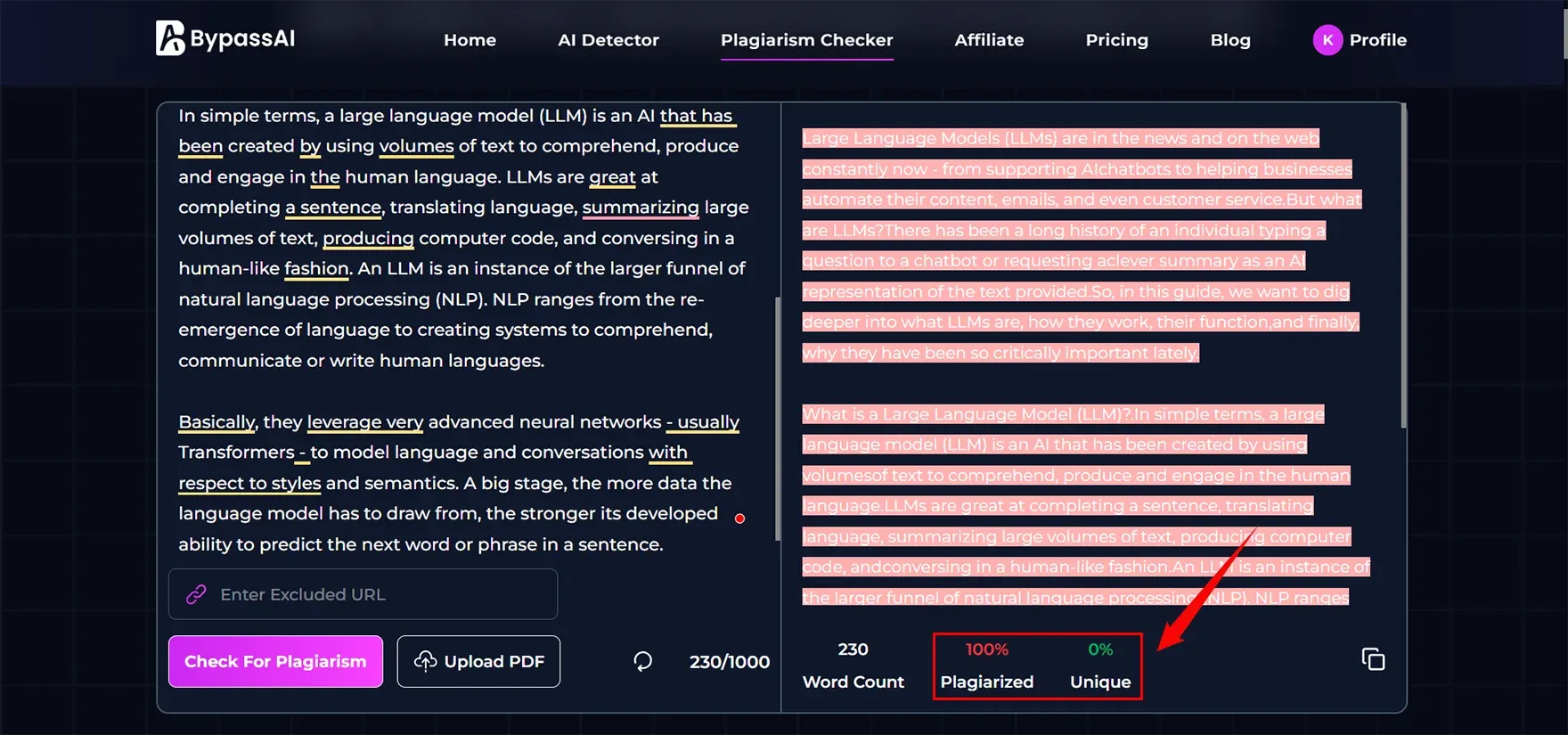This screenshot has height=735, width=1568.
Task: Open the AI Detector page
Action: point(608,40)
